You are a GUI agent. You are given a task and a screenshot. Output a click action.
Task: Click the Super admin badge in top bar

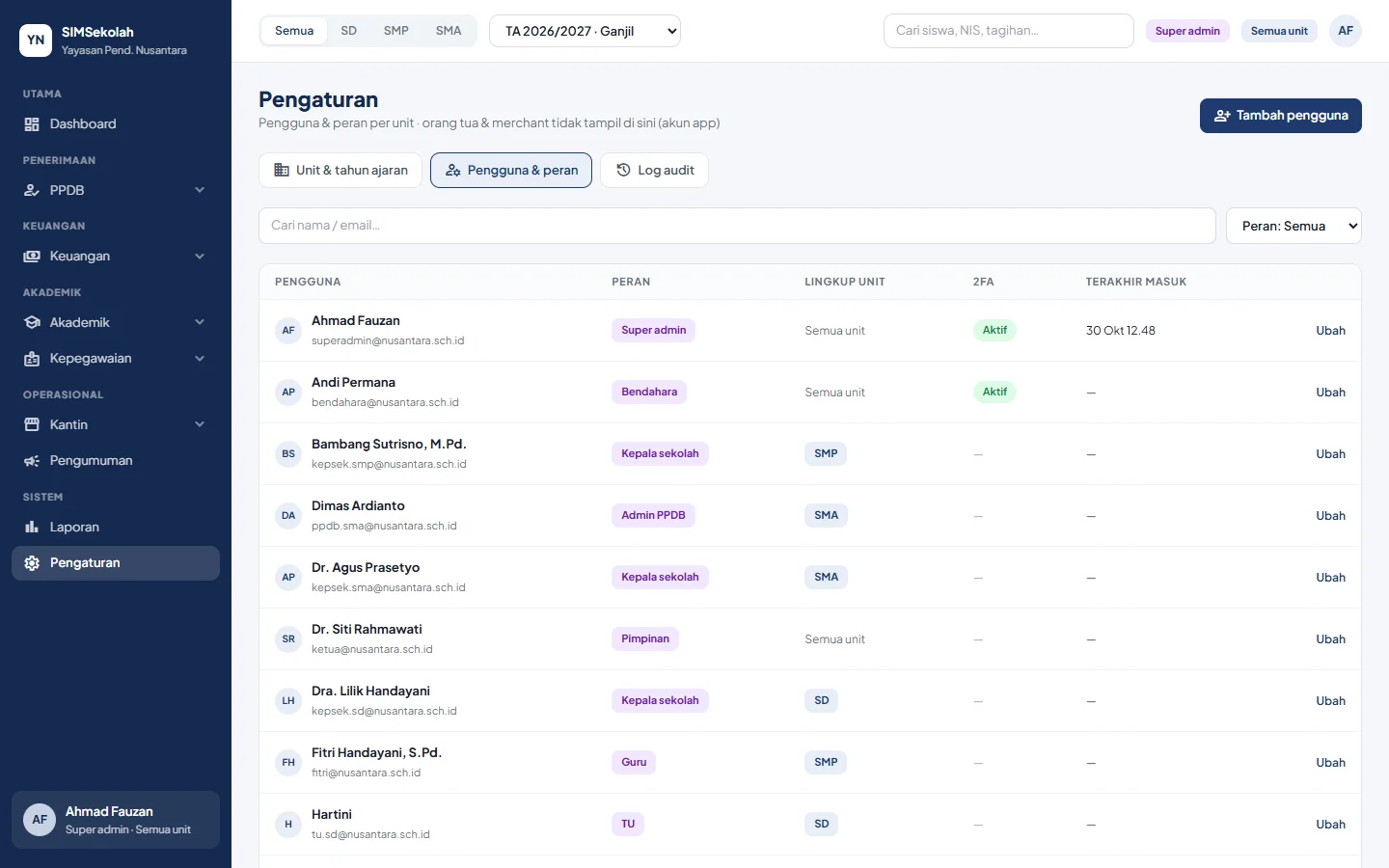(x=1187, y=31)
